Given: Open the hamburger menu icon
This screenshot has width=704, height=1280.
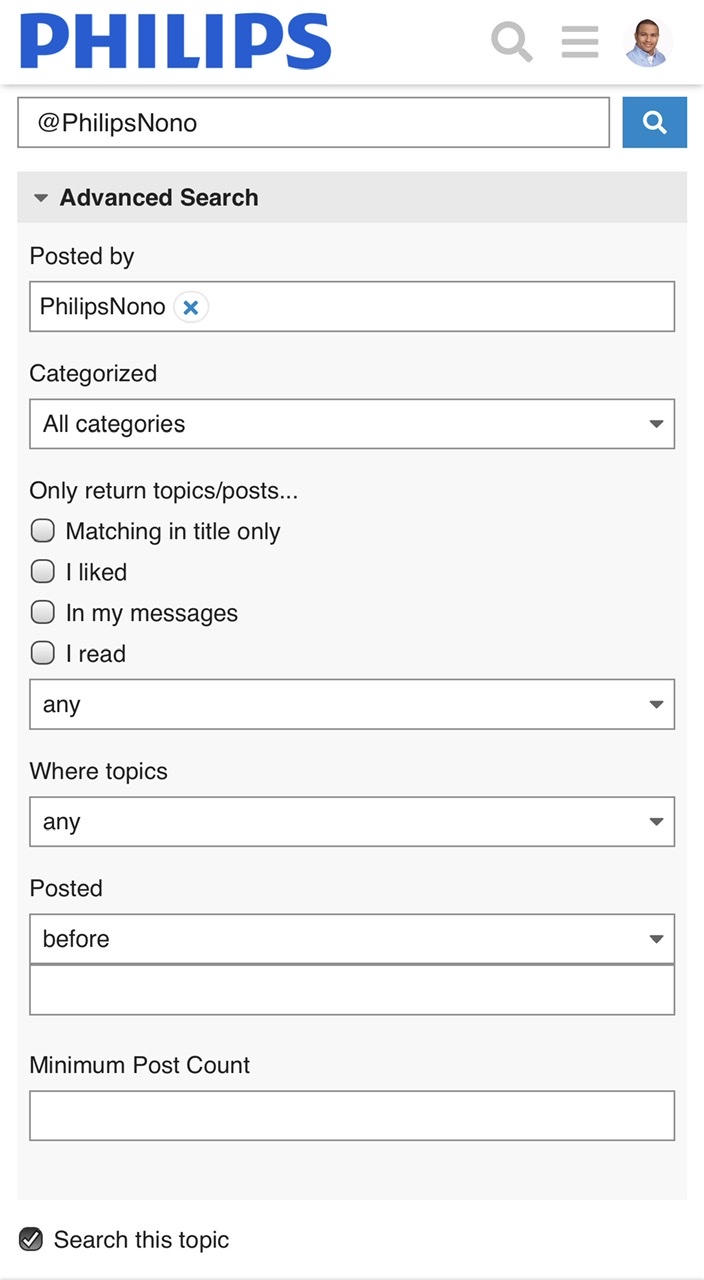Looking at the screenshot, I should tap(580, 42).
